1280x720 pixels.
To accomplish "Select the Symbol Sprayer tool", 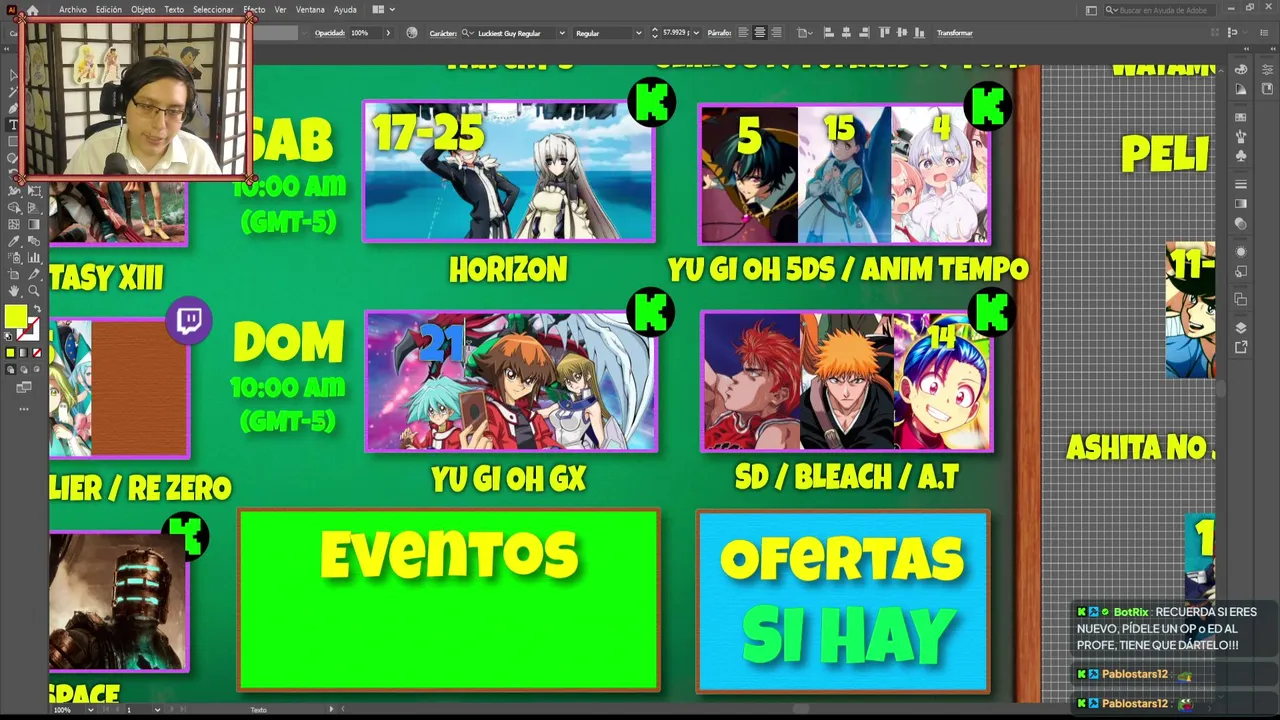I will point(14,257).
